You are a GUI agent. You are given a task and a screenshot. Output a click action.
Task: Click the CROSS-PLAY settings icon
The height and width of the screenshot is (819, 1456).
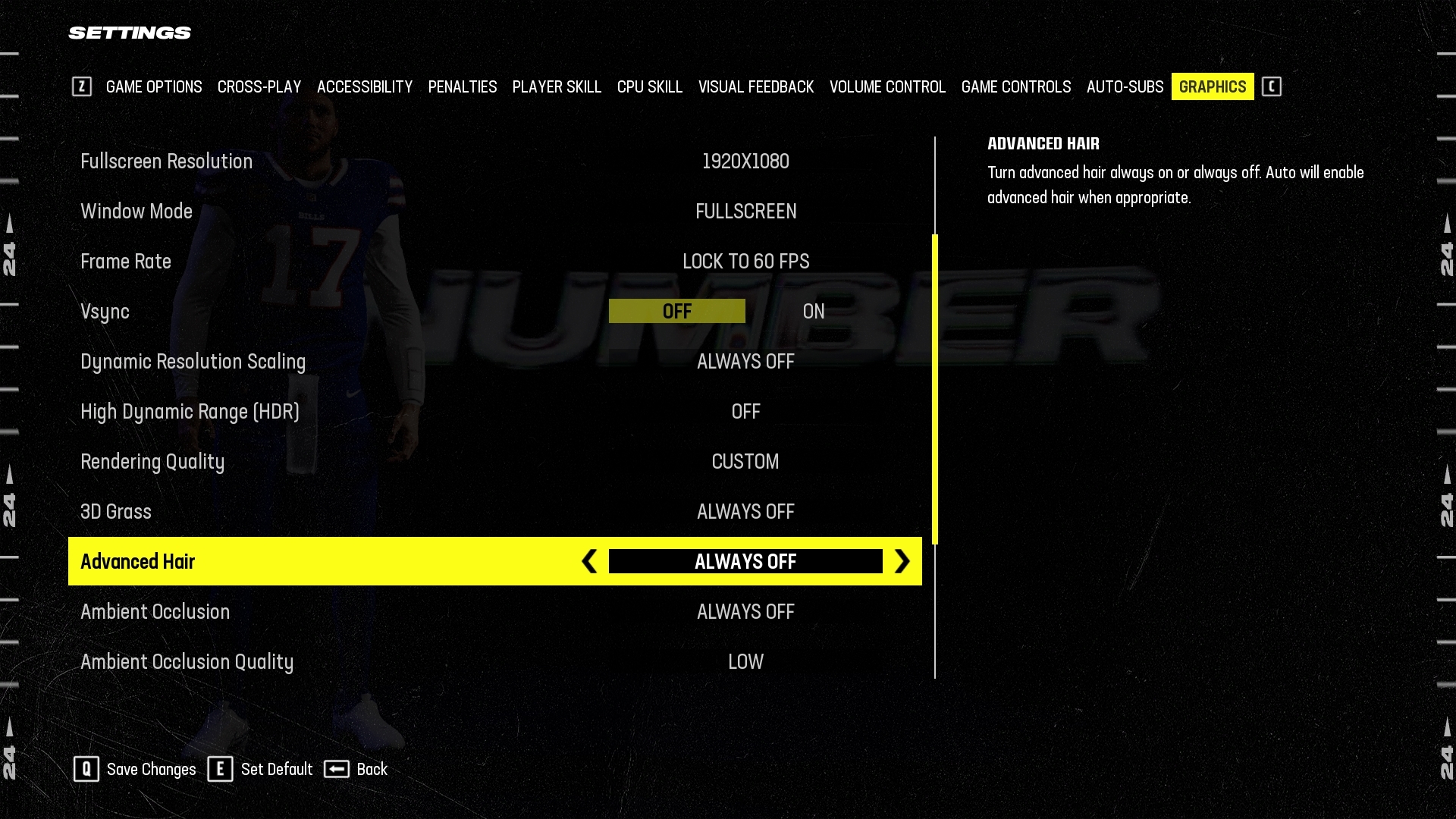tap(259, 87)
